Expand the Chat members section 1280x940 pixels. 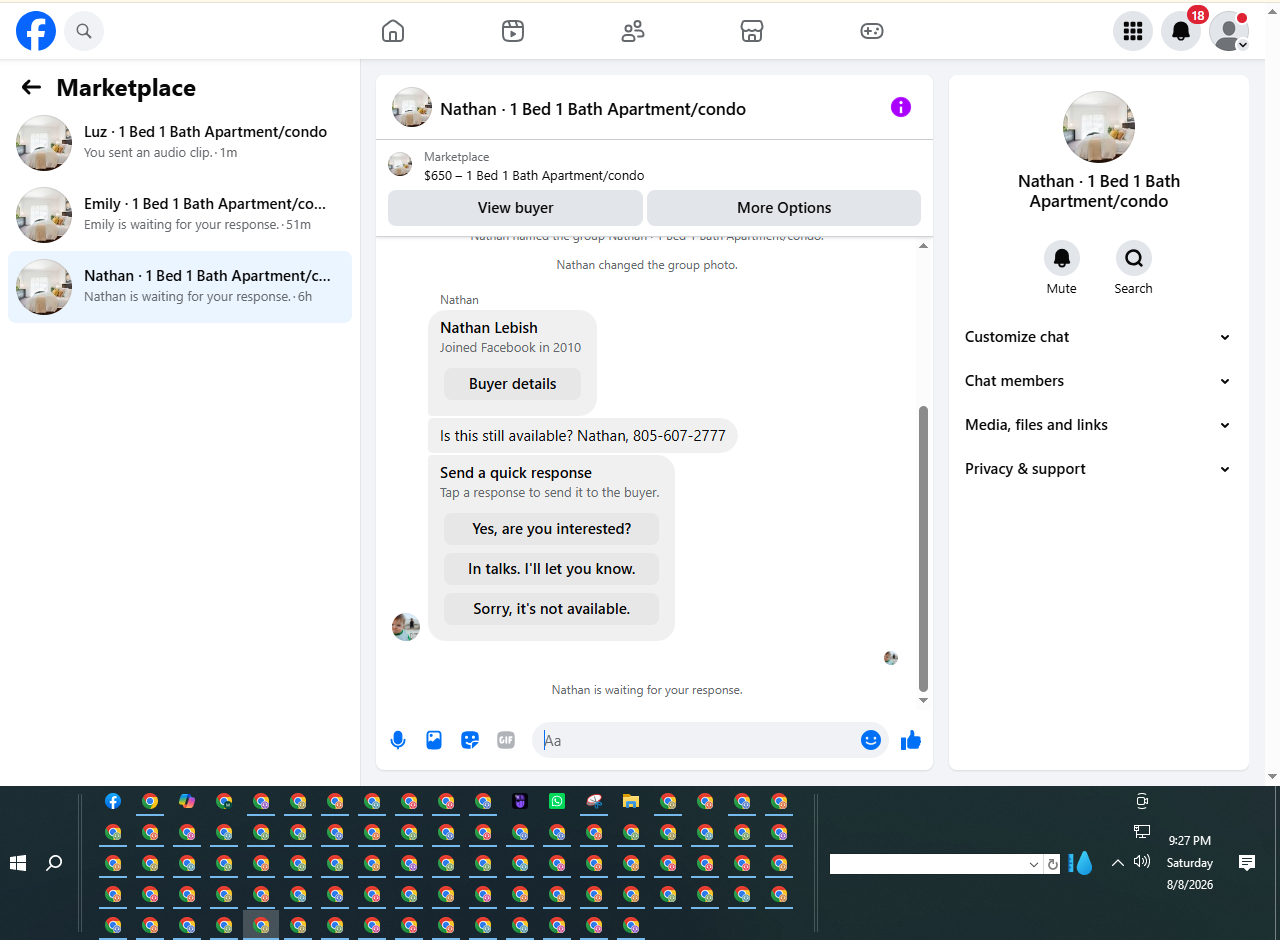coord(1098,381)
